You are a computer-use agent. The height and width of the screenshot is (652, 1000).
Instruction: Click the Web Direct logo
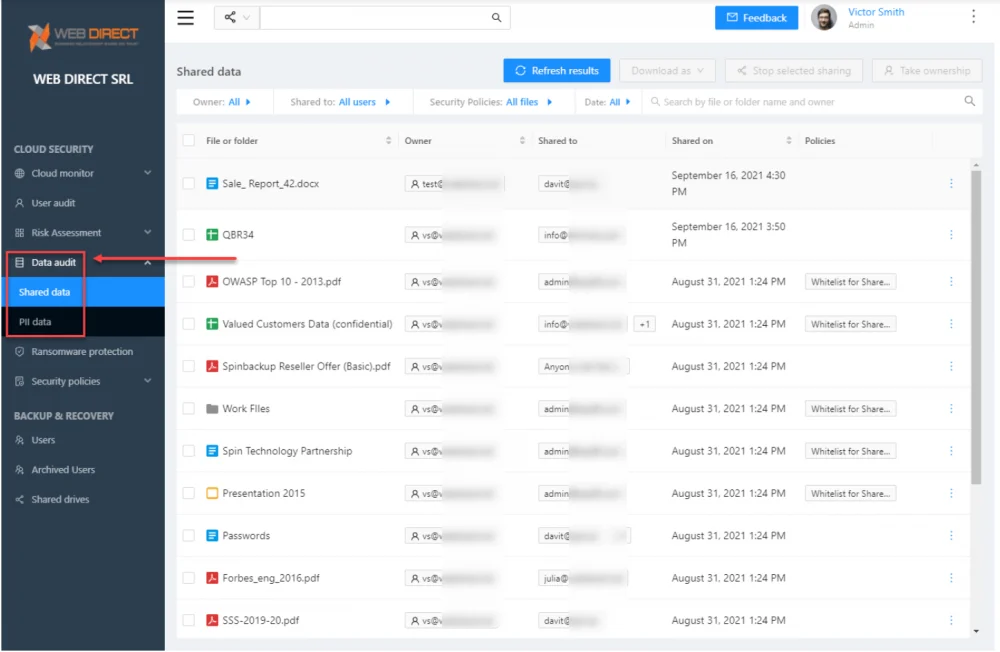[x=83, y=37]
